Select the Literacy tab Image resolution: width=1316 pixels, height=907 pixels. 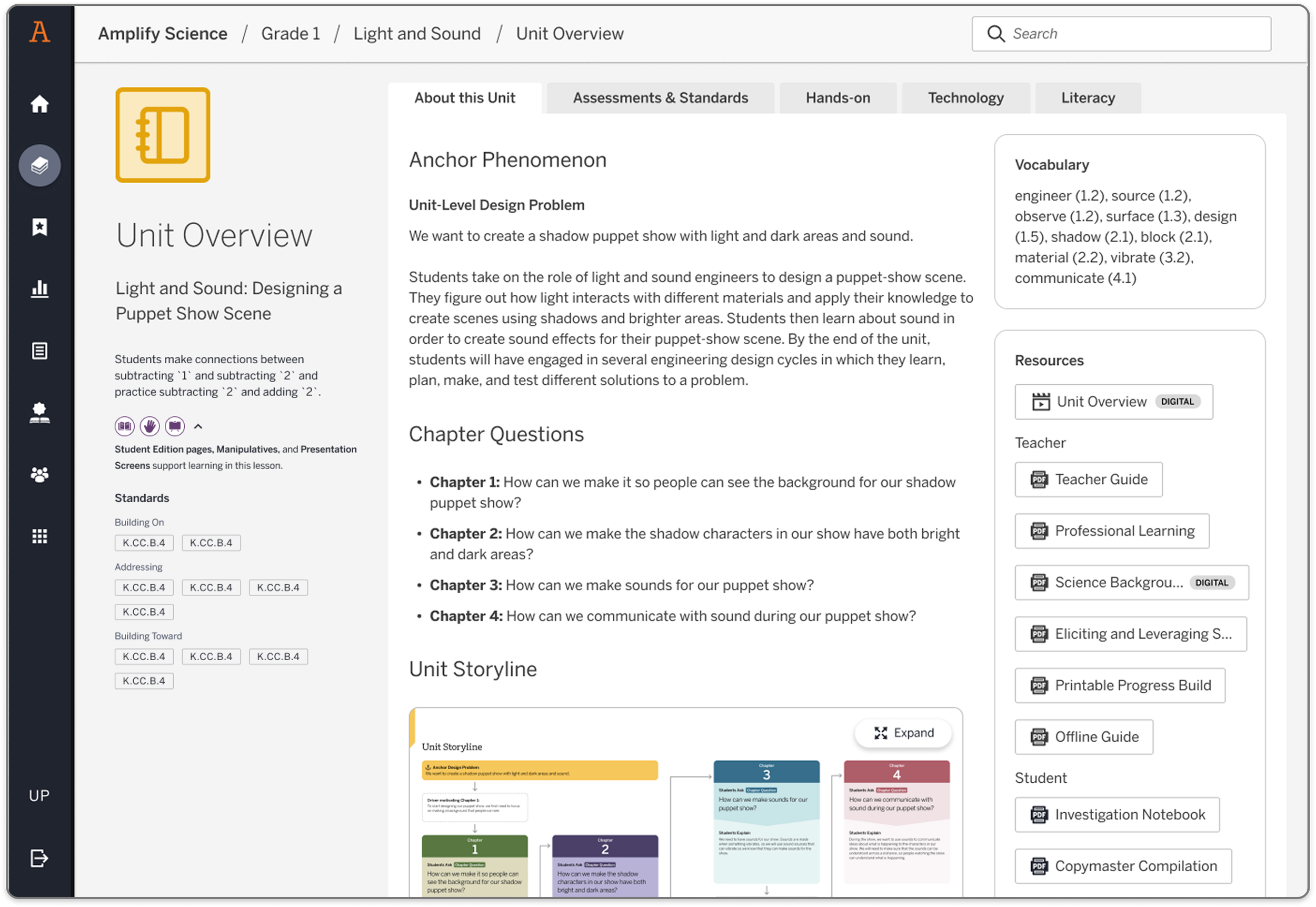[1088, 98]
